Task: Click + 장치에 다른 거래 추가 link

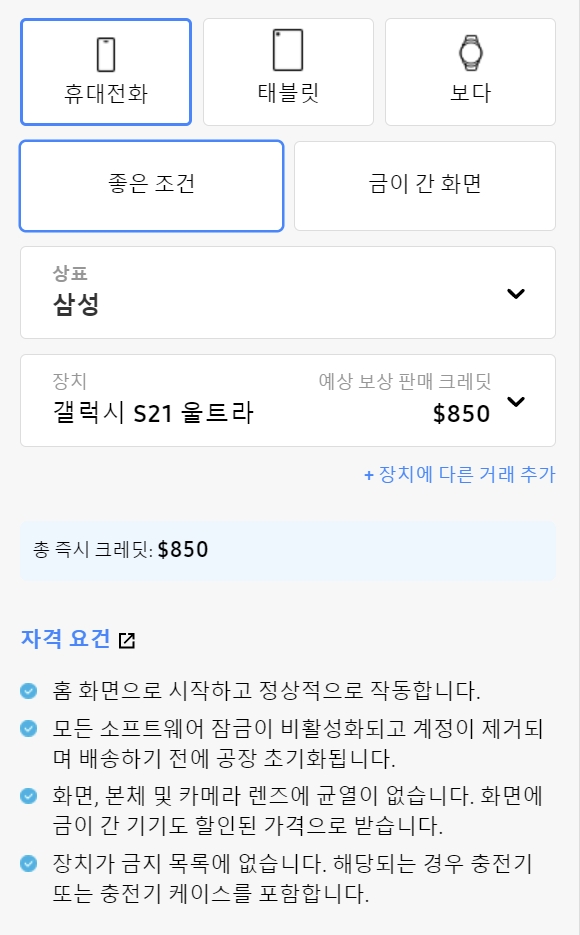Action: 460,475
